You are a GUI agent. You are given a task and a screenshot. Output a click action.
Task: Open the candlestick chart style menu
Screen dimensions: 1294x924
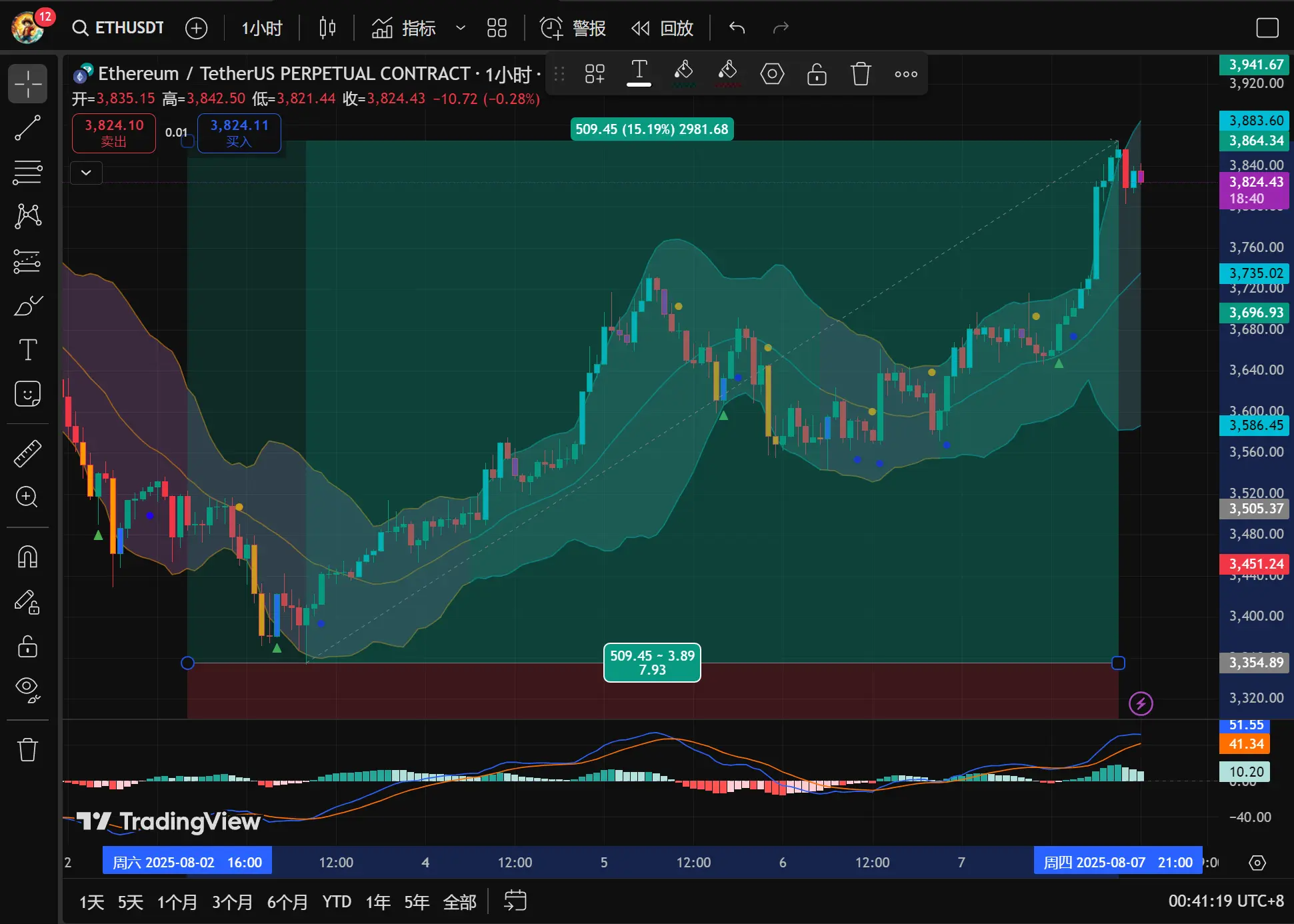(x=327, y=28)
